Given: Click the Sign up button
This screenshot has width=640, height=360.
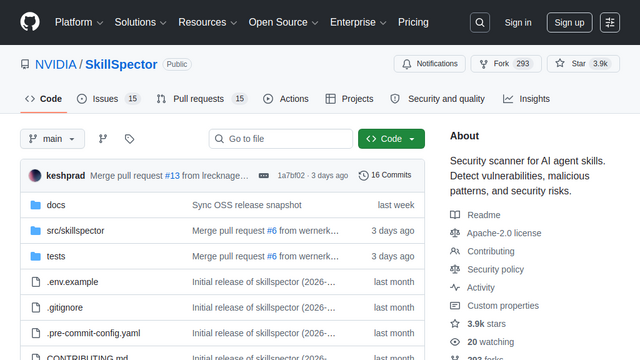Looking at the screenshot, I should (569, 22).
